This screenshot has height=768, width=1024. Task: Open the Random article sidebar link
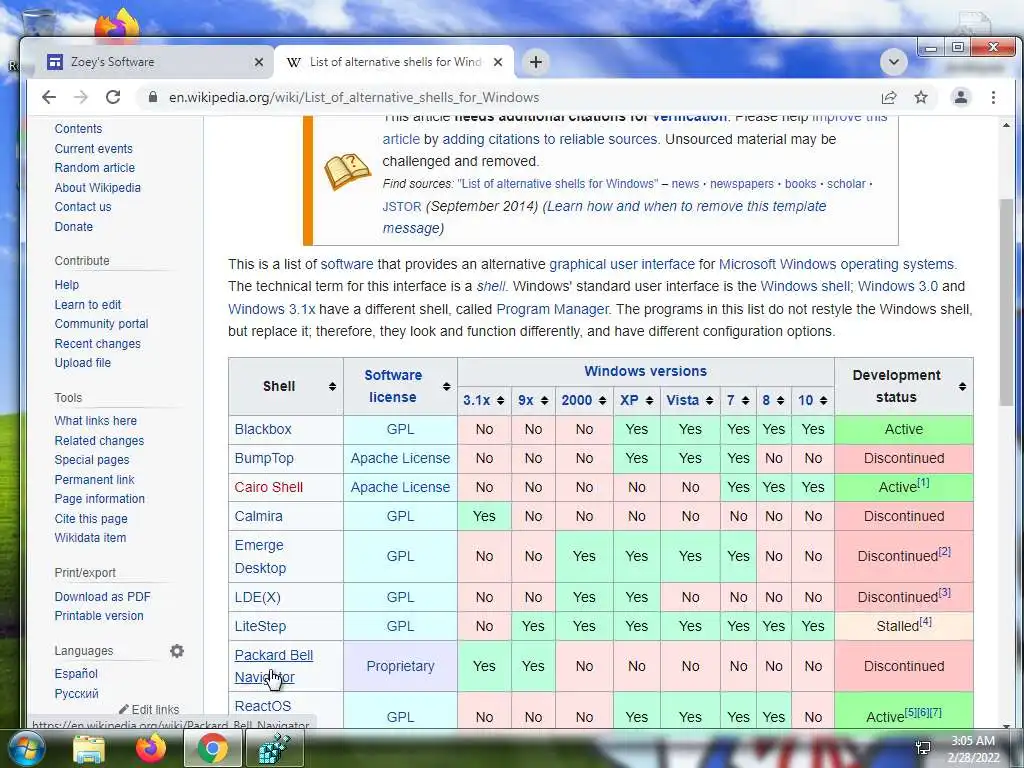(95, 168)
